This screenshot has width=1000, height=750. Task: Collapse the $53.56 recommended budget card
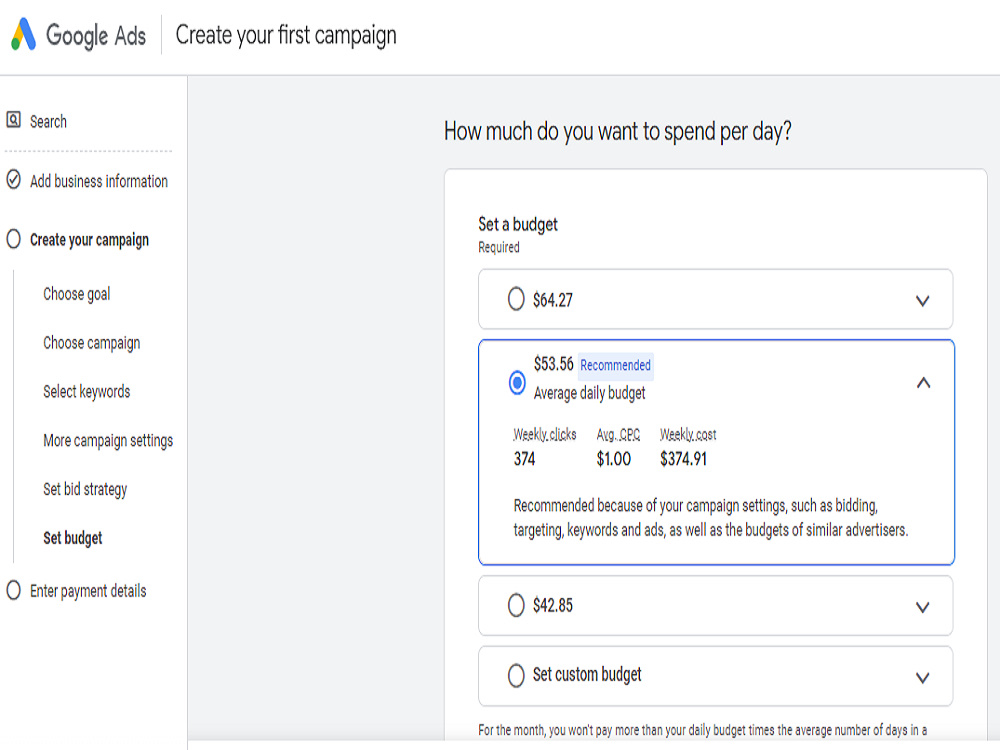[923, 383]
